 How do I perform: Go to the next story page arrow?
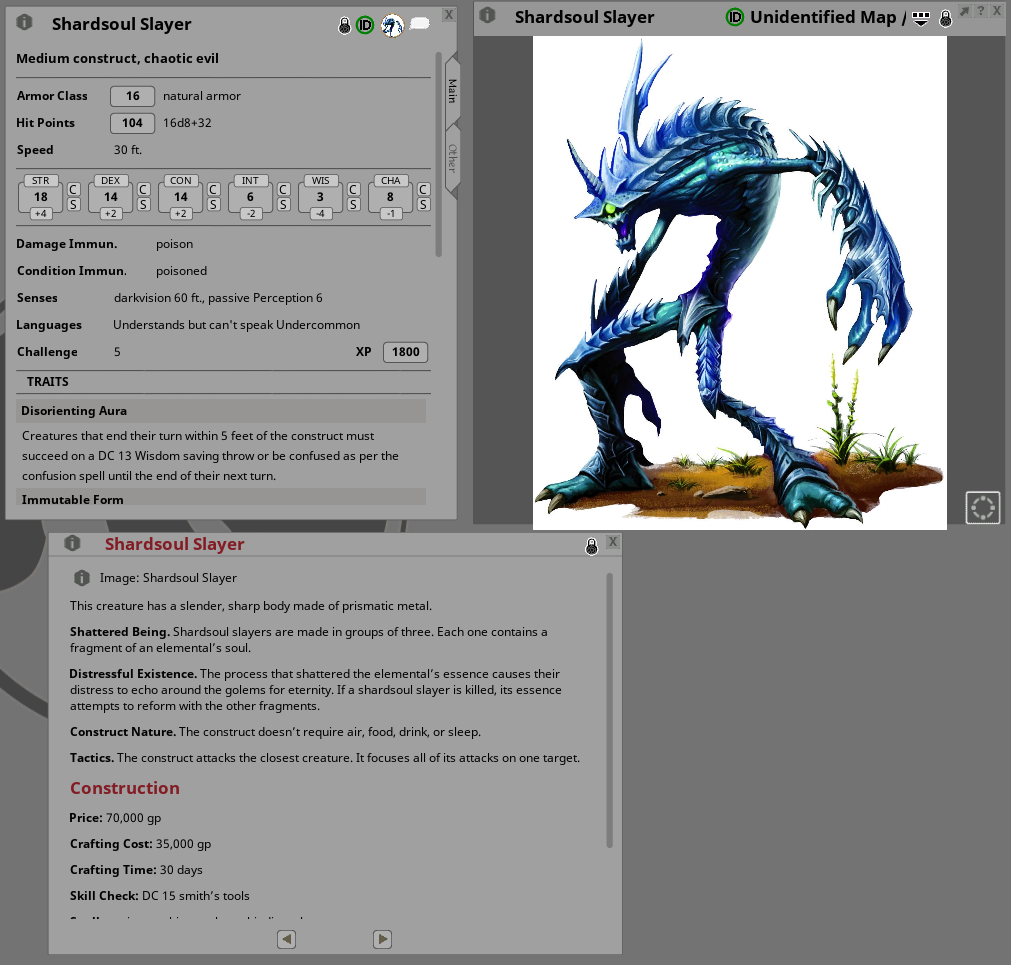tap(382, 939)
